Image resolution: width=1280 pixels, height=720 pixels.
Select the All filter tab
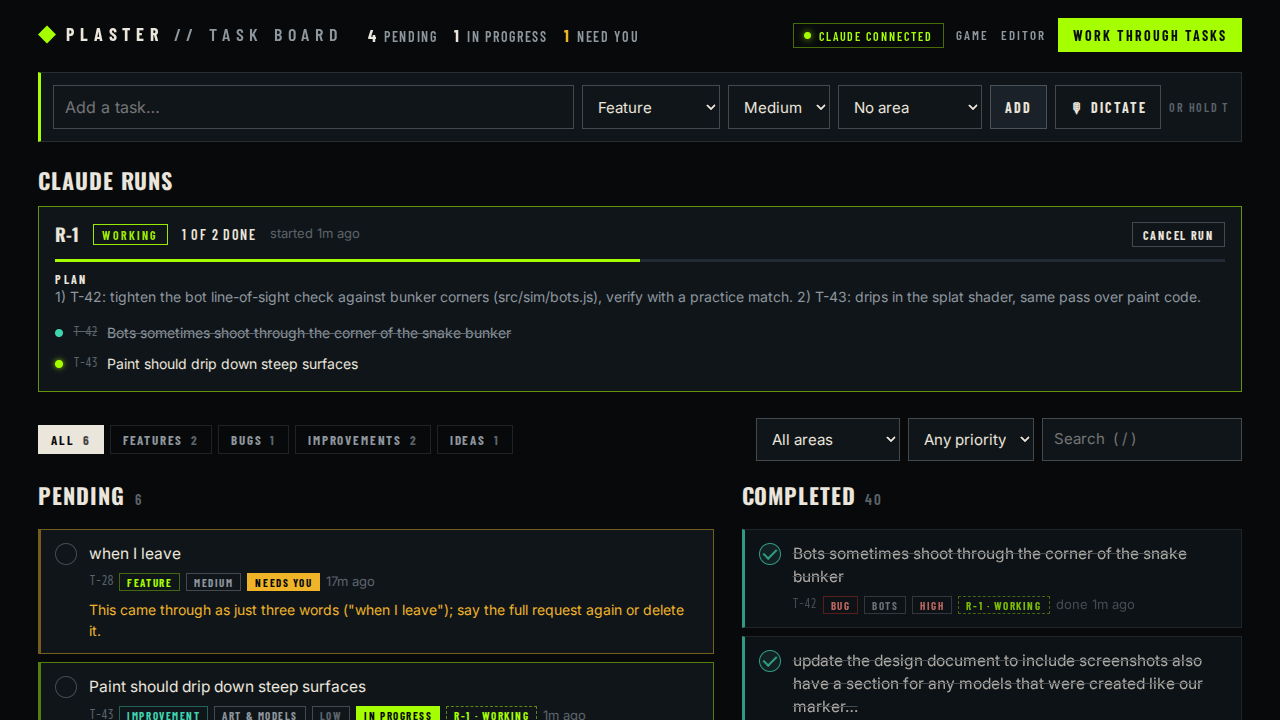coord(71,440)
